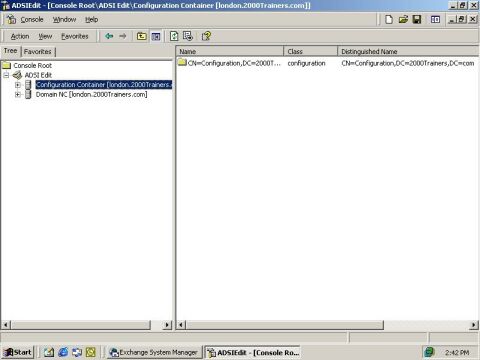Click the Help toolbar icon
The image size is (480, 360).
[x=206, y=36]
